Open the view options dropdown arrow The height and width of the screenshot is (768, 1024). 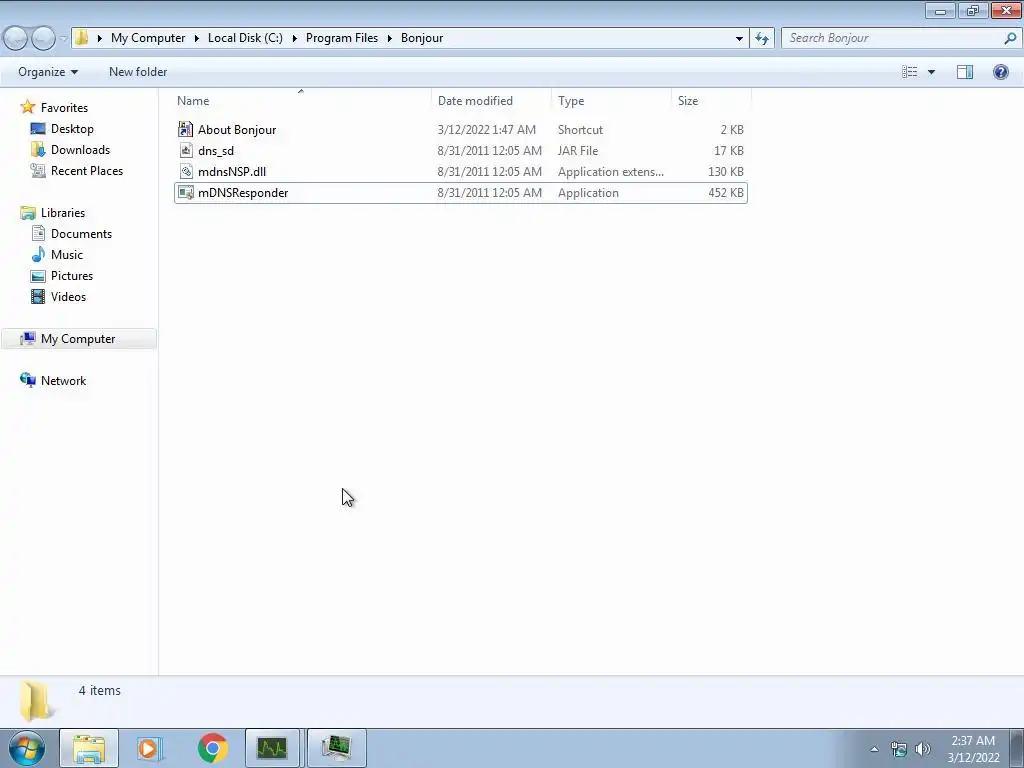(x=931, y=72)
